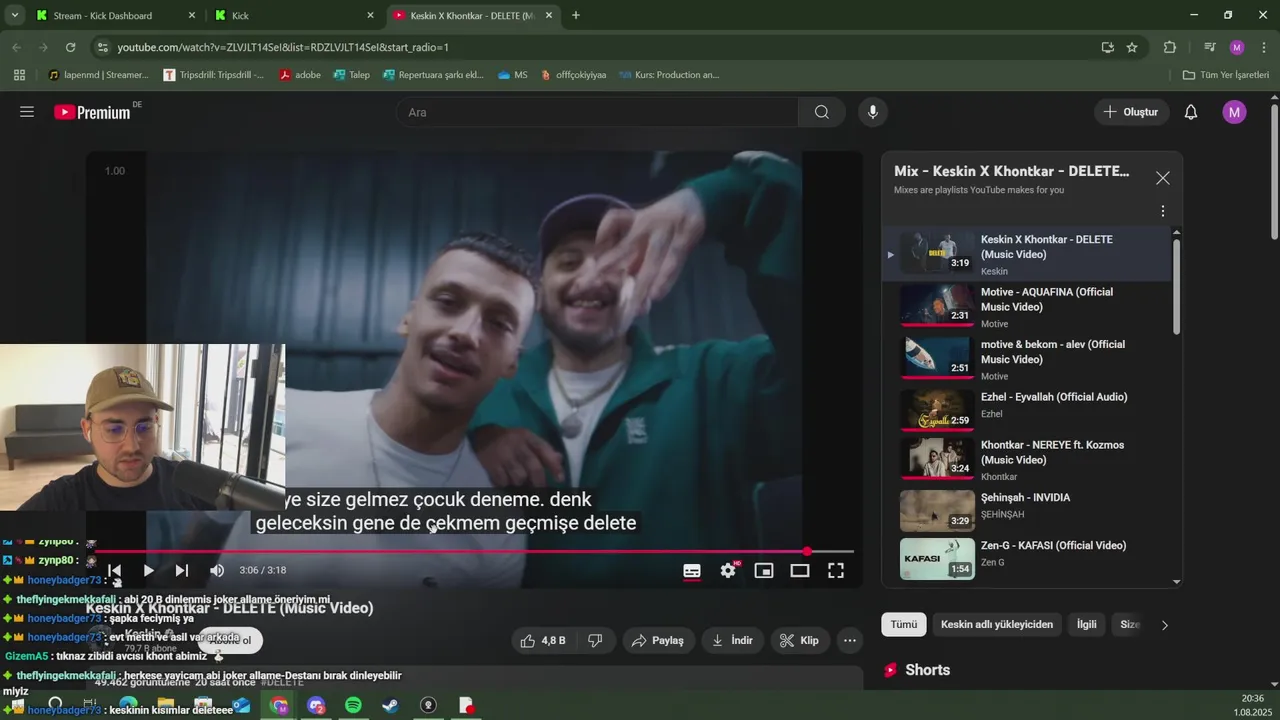The image size is (1280, 720).
Task: Close the Kick browser tab
Action: [370, 15]
